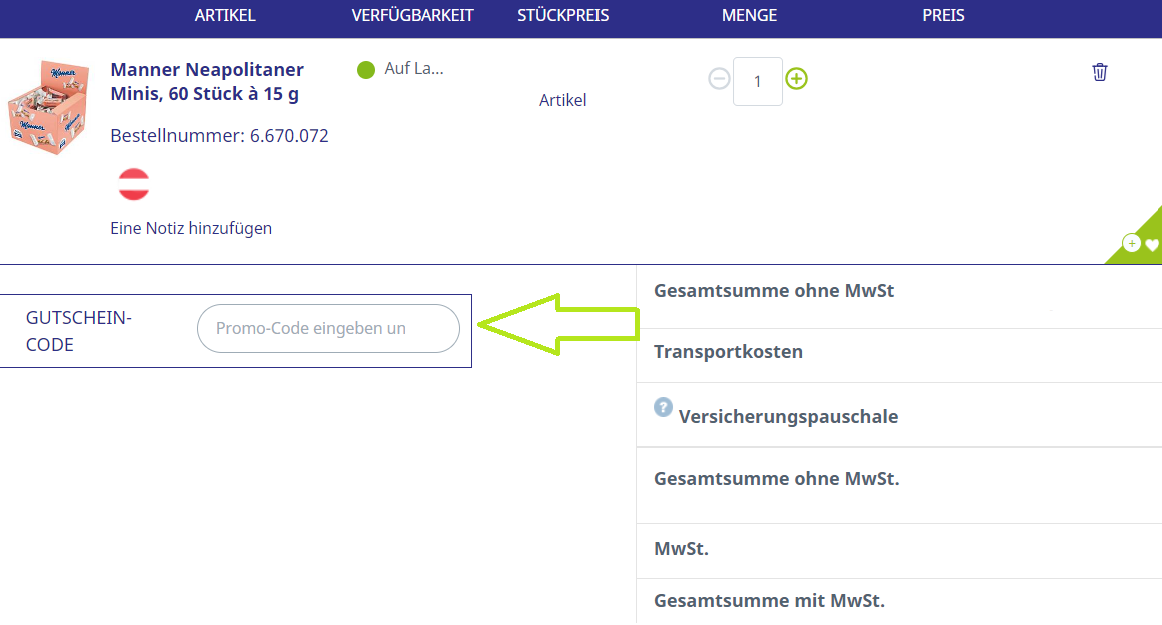Add to wishlist via heart icon corner

coord(1151,245)
